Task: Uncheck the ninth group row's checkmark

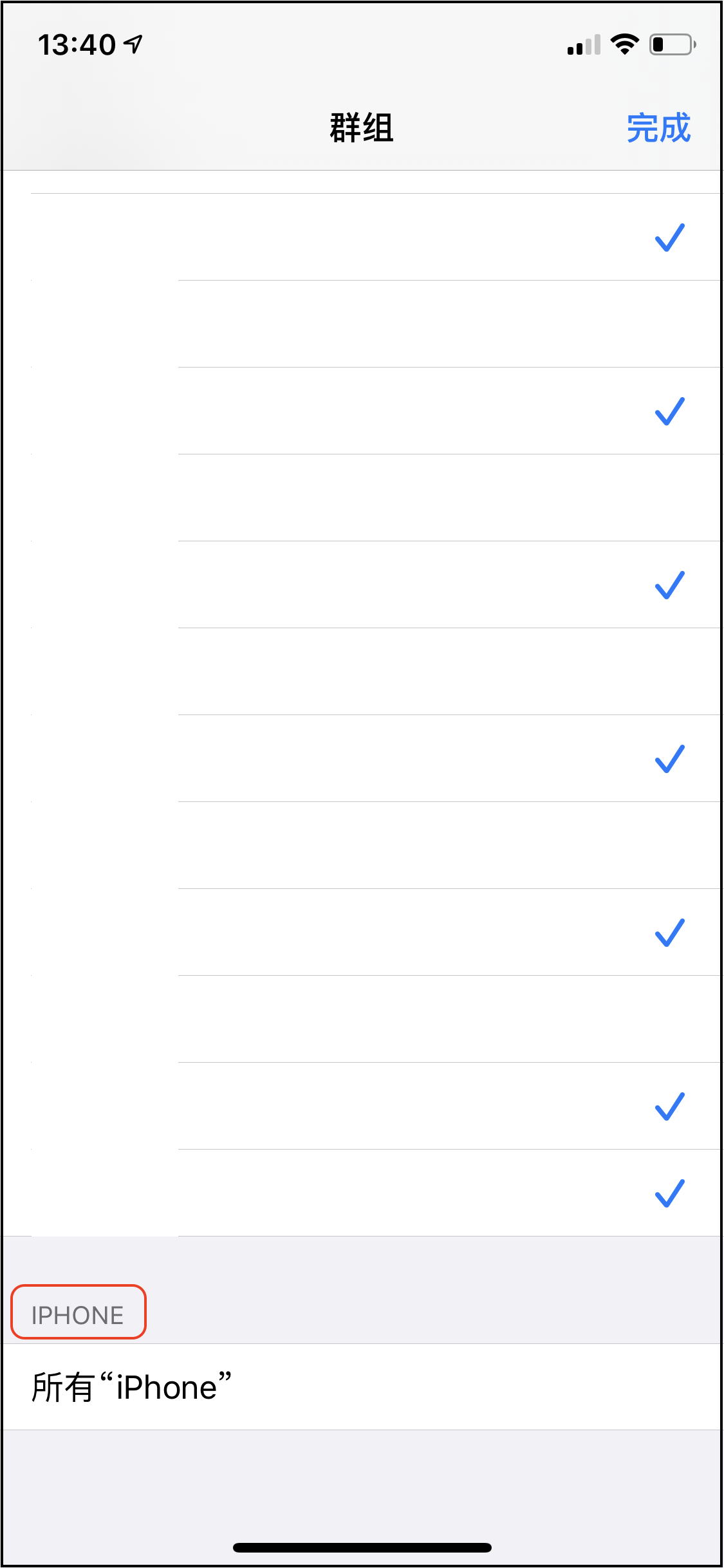Action: [669, 933]
